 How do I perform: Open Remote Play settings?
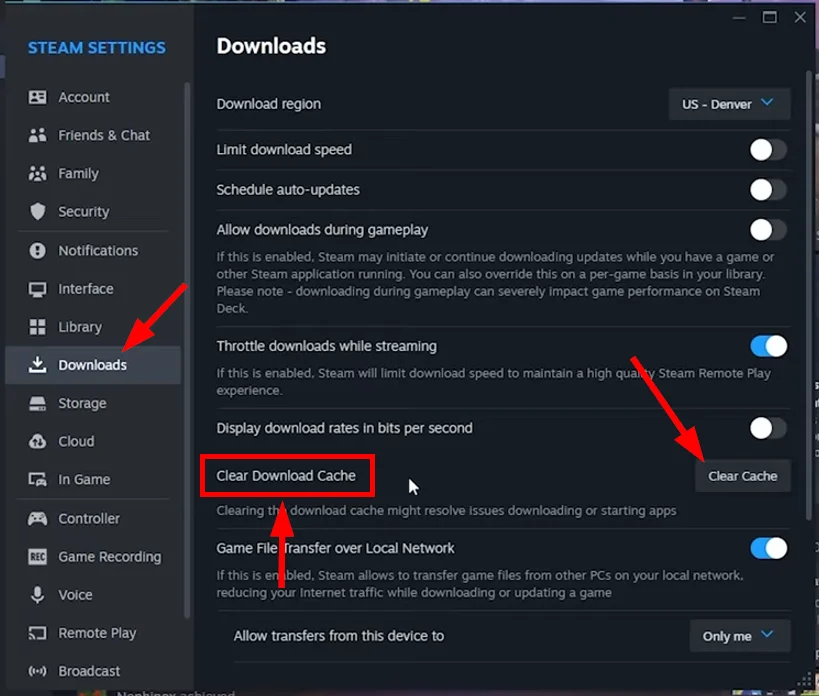93,633
